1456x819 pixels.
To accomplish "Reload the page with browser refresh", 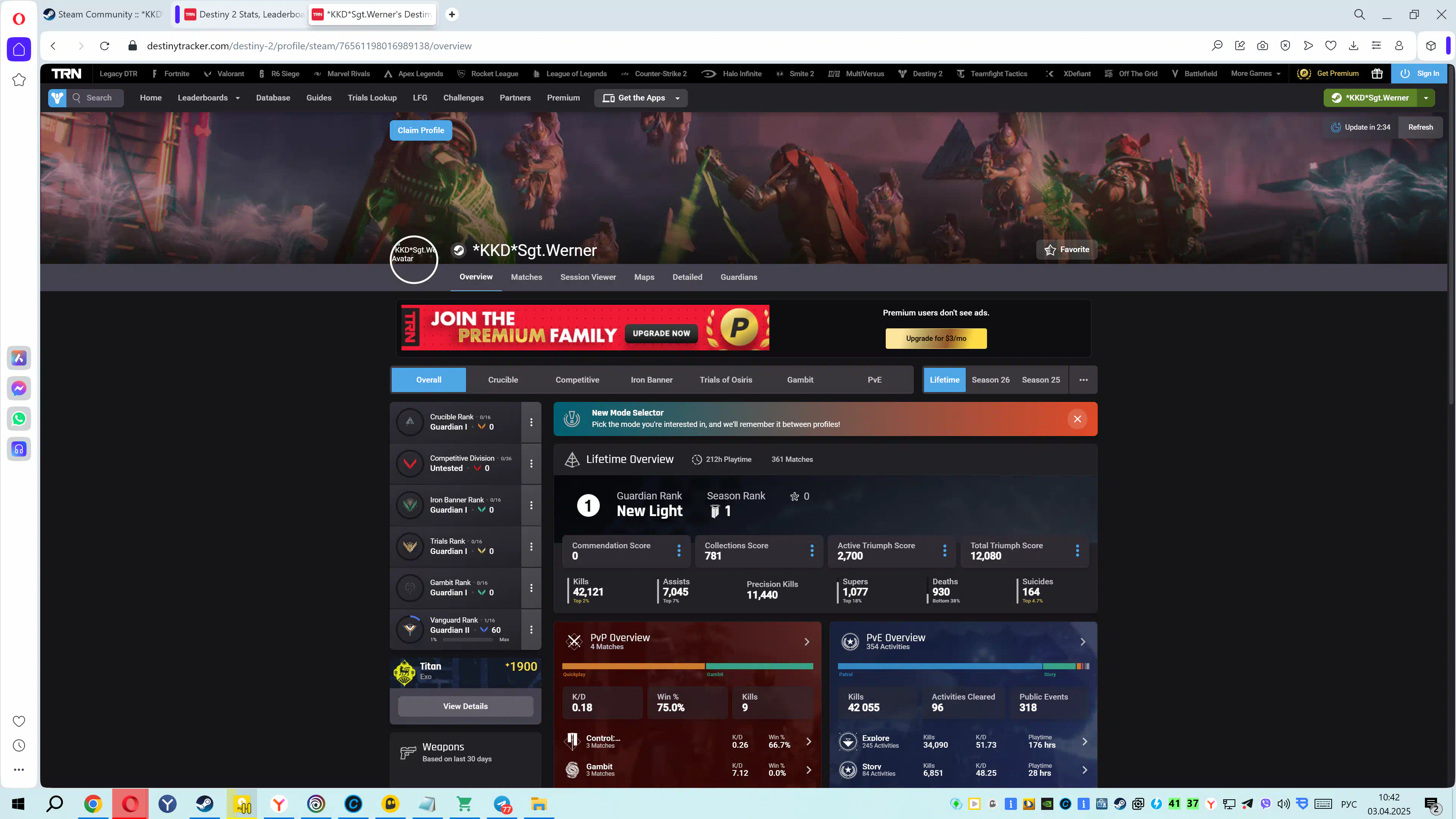I will click(x=105, y=46).
